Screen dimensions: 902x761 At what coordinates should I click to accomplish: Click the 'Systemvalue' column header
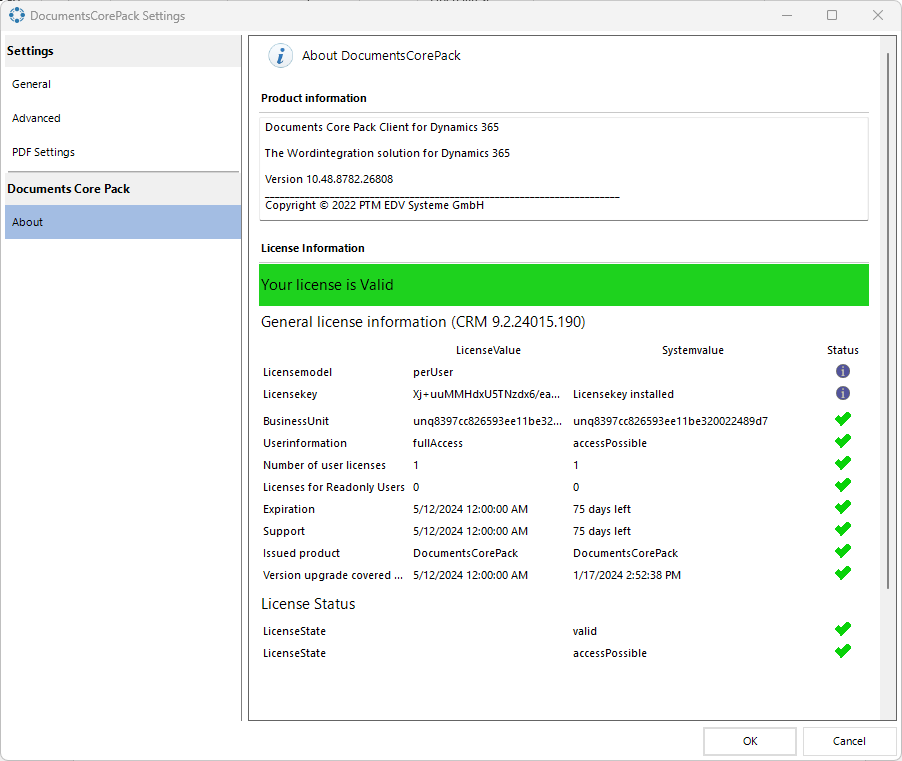tap(693, 350)
